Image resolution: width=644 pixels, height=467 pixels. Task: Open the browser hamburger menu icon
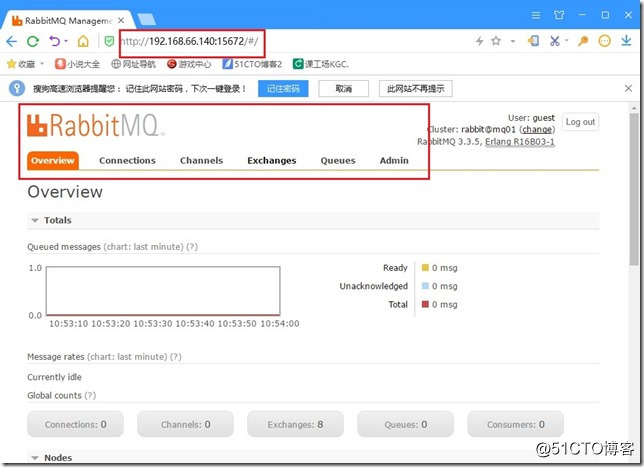pyautogui.click(x=536, y=16)
